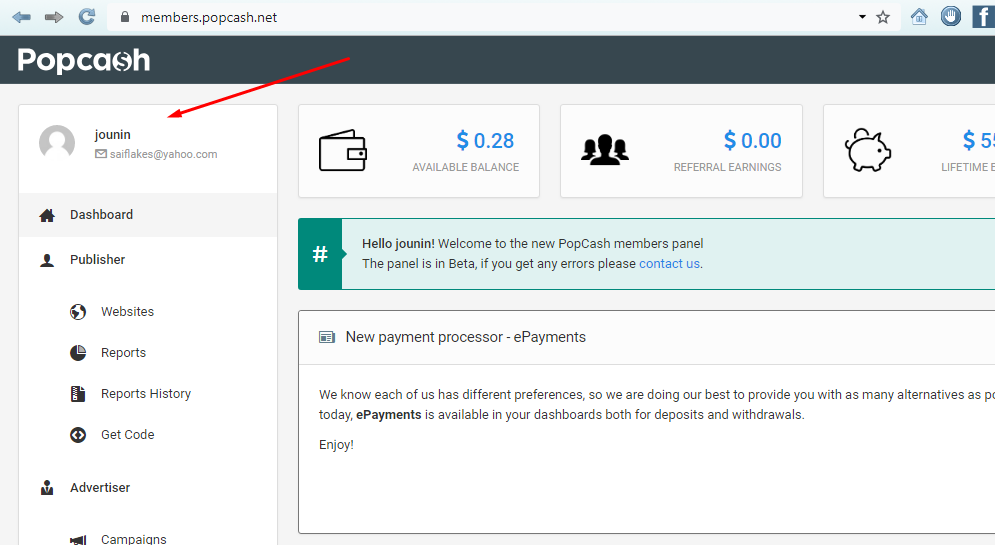The height and width of the screenshot is (545, 995).
Task: Click the AVAILABLE BALANCE label
Action: coord(466,167)
